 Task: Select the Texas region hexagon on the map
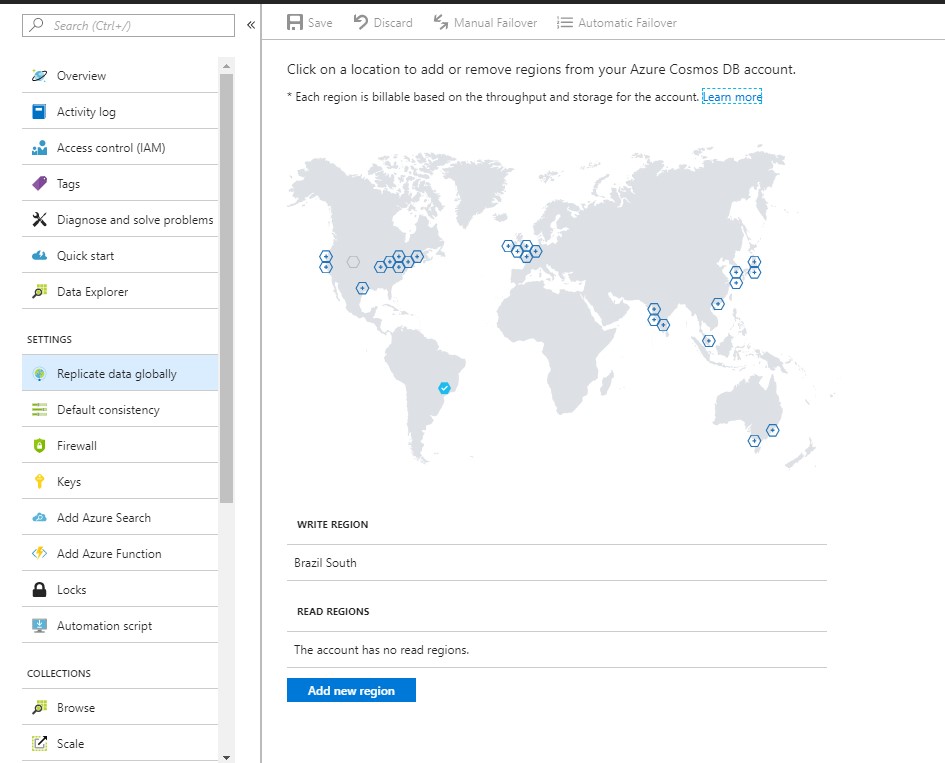[362, 288]
